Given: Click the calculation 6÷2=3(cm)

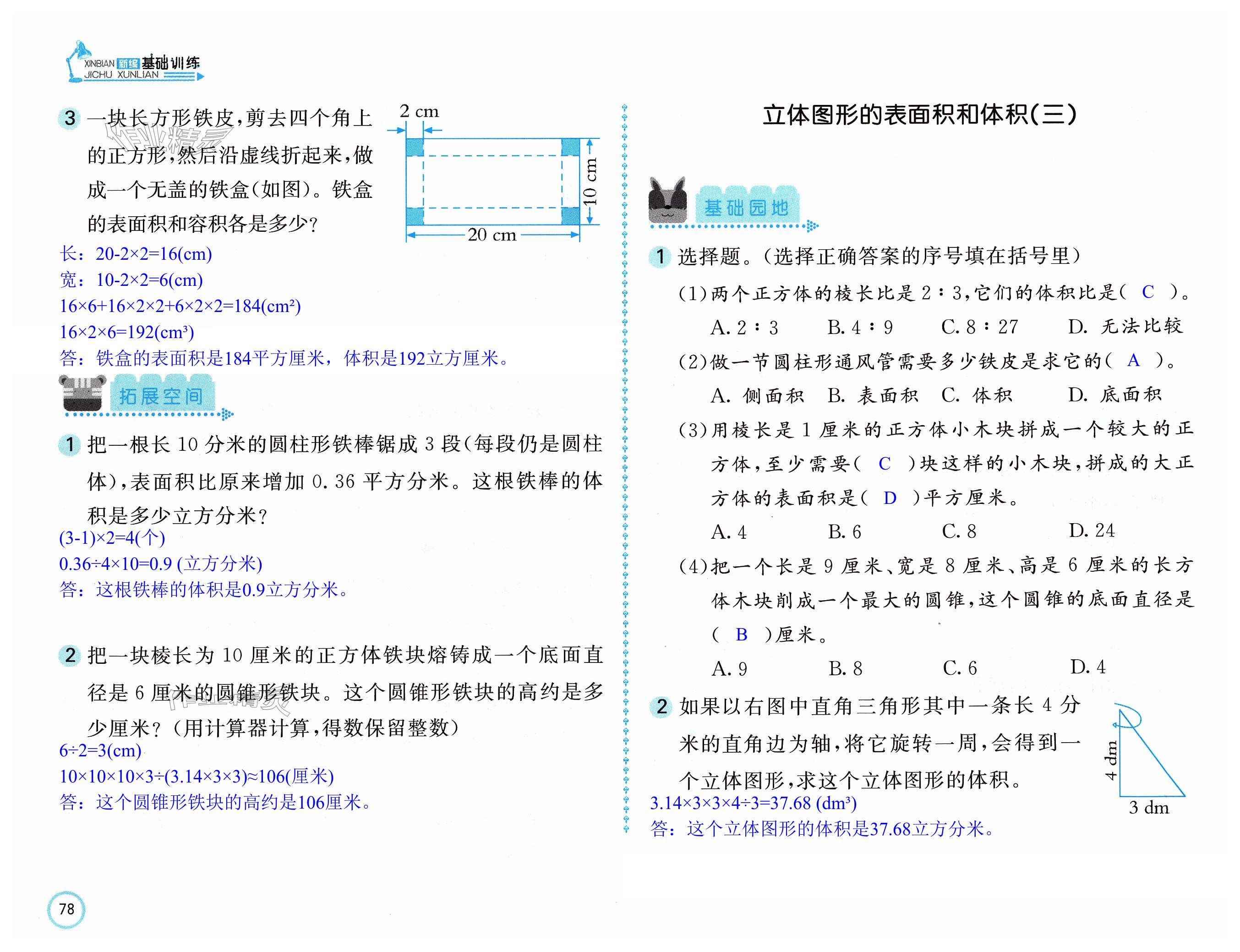Looking at the screenshot, I should [100, 750].
